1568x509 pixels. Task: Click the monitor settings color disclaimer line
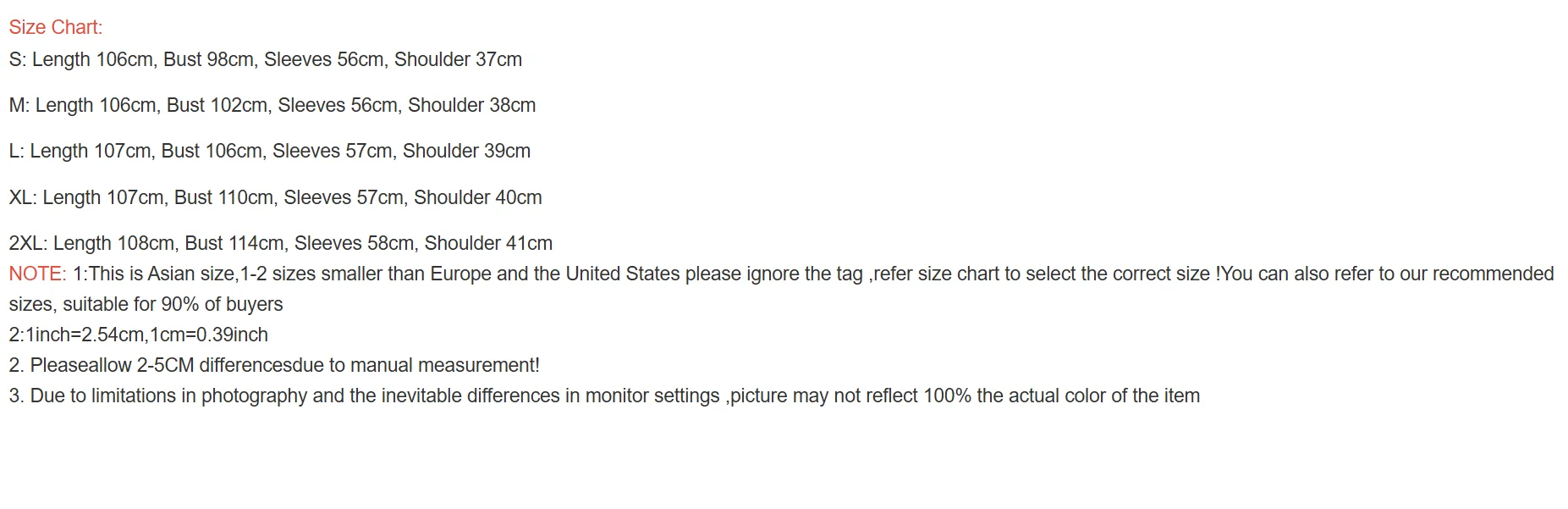pos(604,396)
